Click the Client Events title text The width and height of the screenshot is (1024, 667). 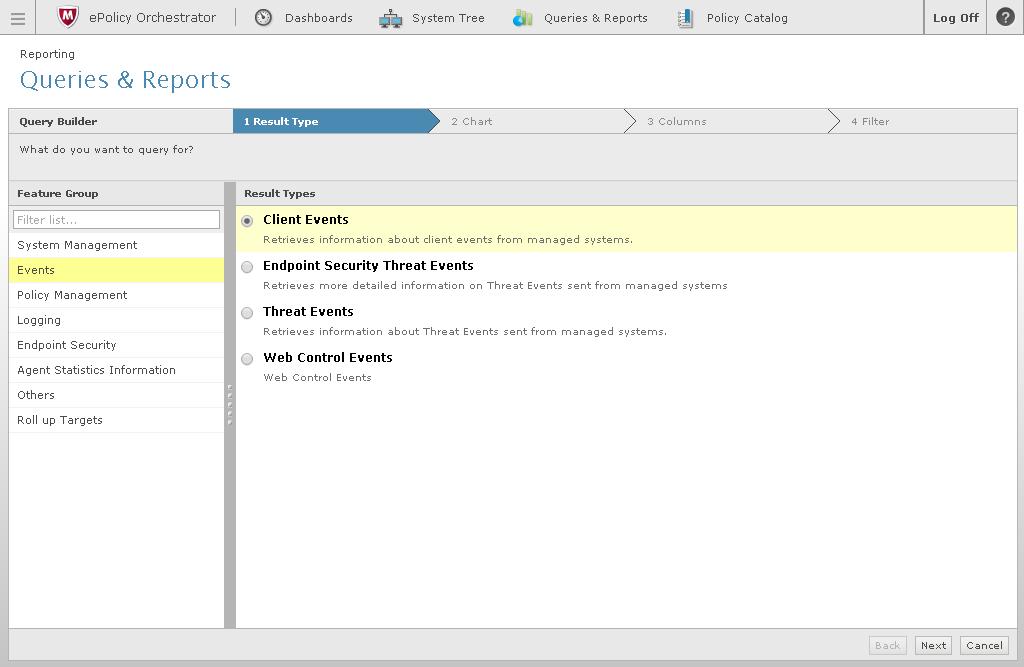coord(306,220)
